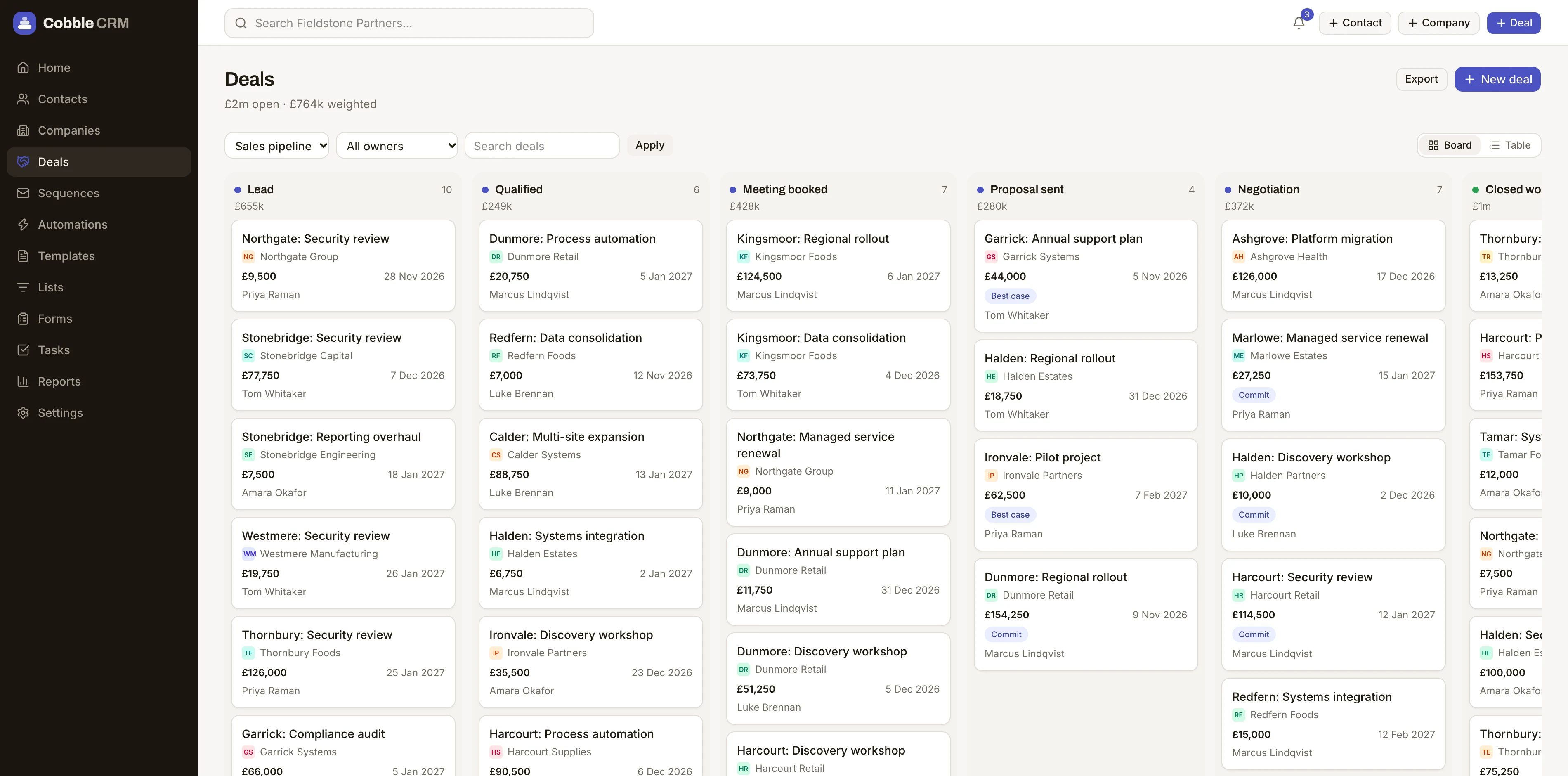Click the Lead column header
Viewport: 1568px width, 776px height.
260,189
